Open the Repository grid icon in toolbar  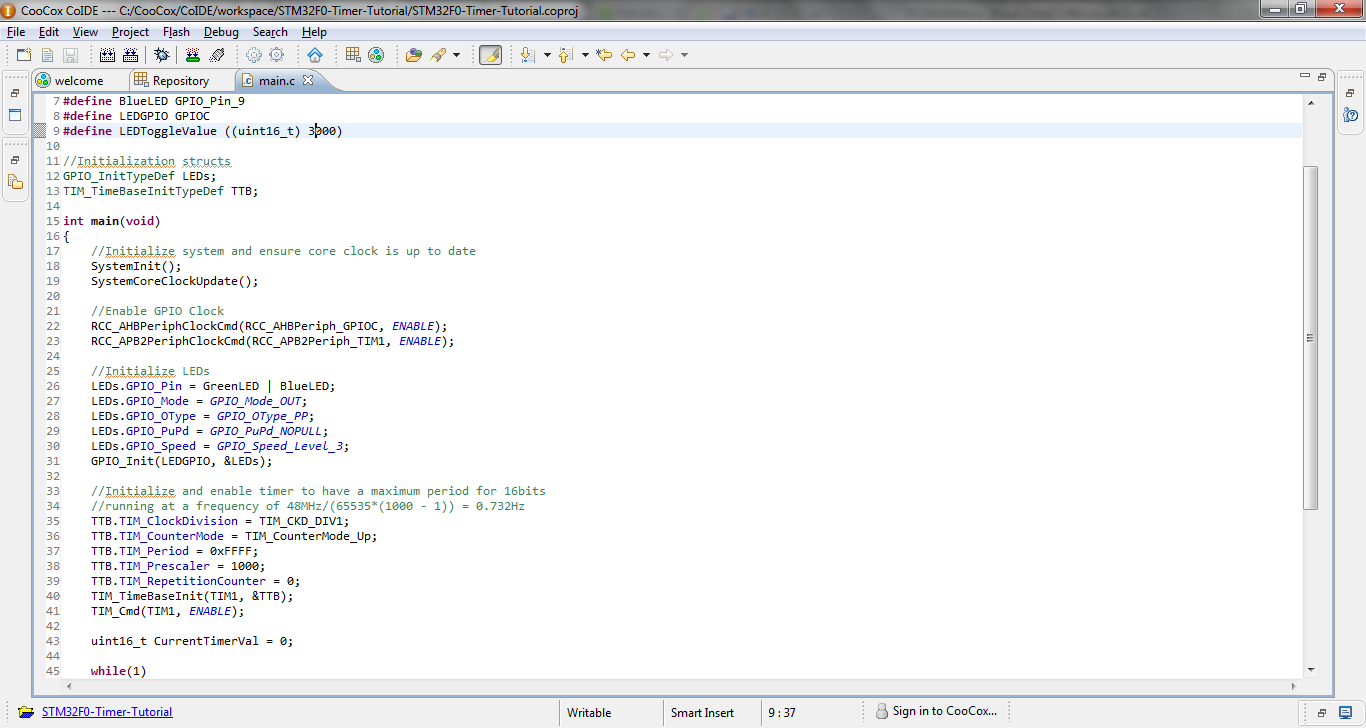tap(353, 55)
